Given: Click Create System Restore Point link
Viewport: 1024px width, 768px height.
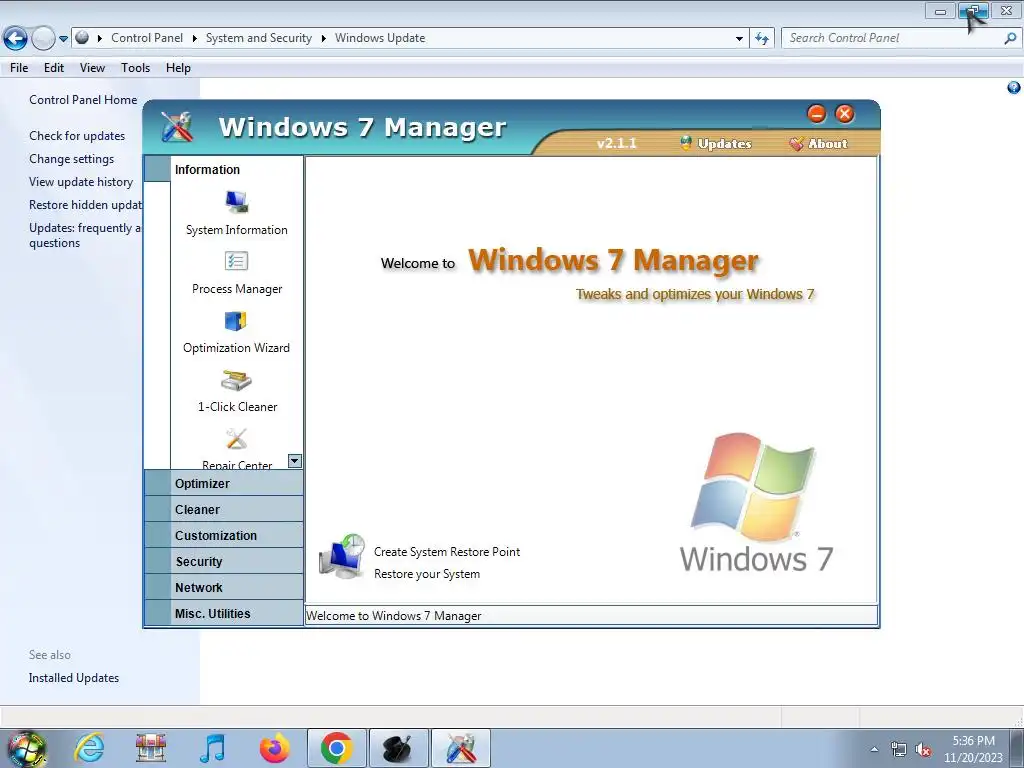Looking at the screenshot, I should coord(447,552).
